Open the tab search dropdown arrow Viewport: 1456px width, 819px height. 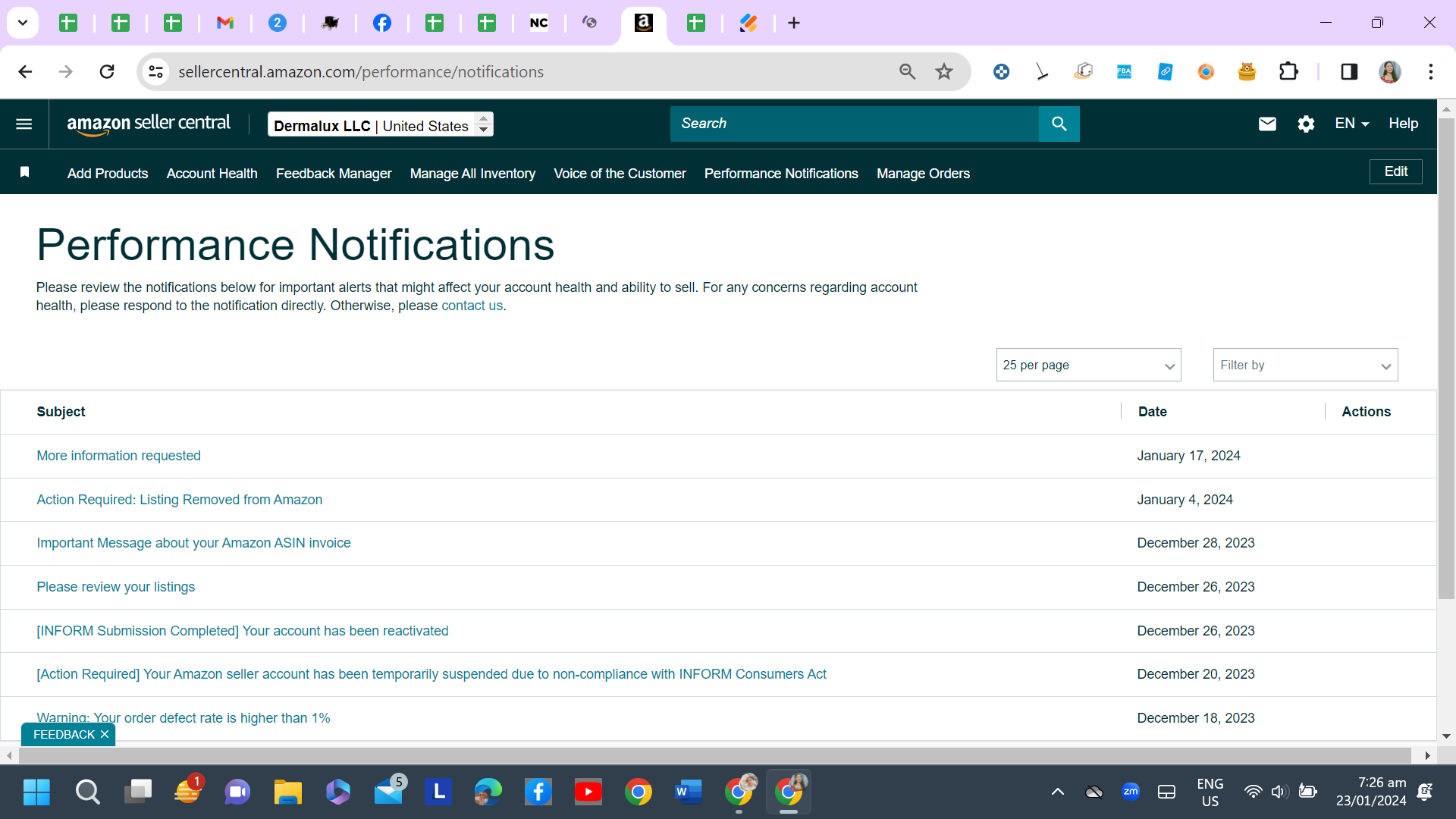[23, 23]
